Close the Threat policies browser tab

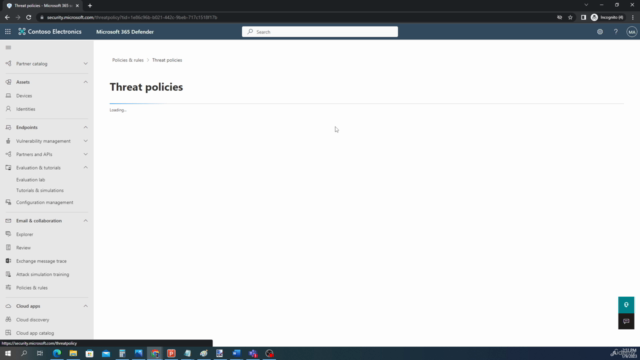[77, 6]
